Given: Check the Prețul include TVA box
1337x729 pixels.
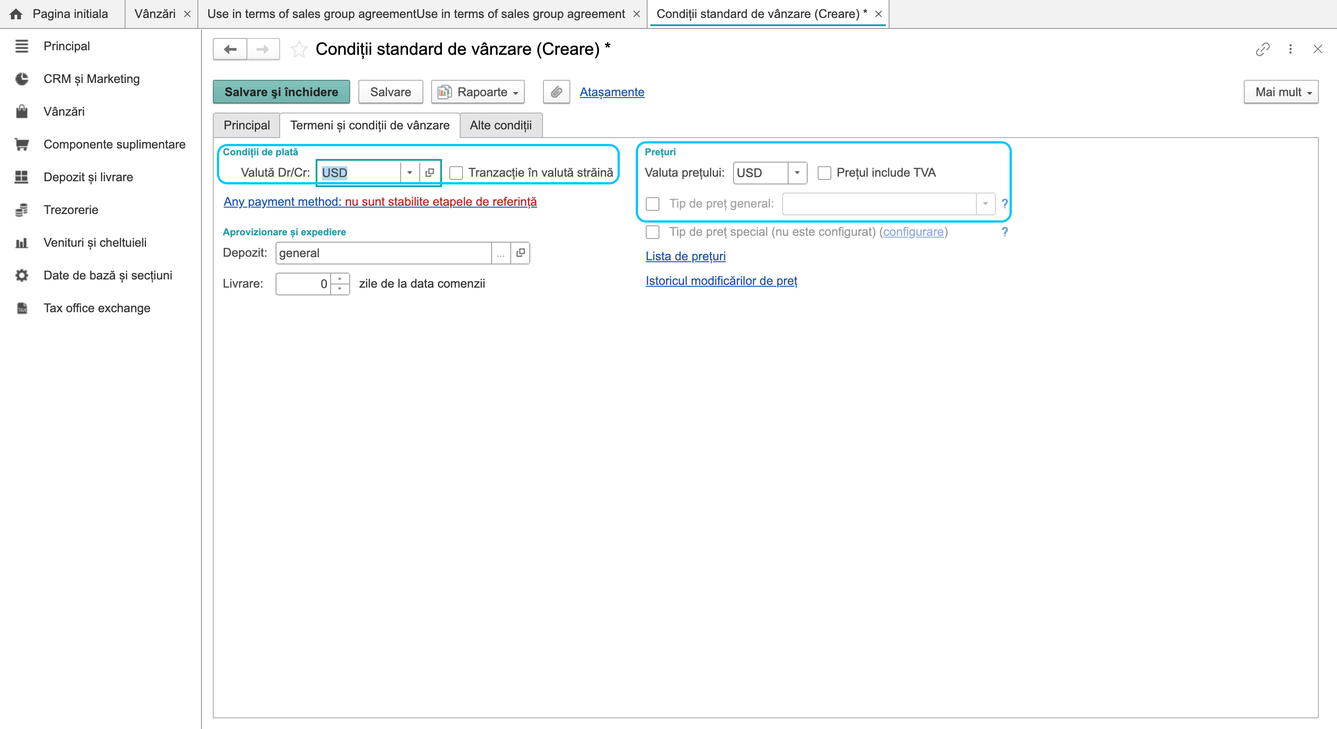Looking at the screenshot, I should (824, 173).
